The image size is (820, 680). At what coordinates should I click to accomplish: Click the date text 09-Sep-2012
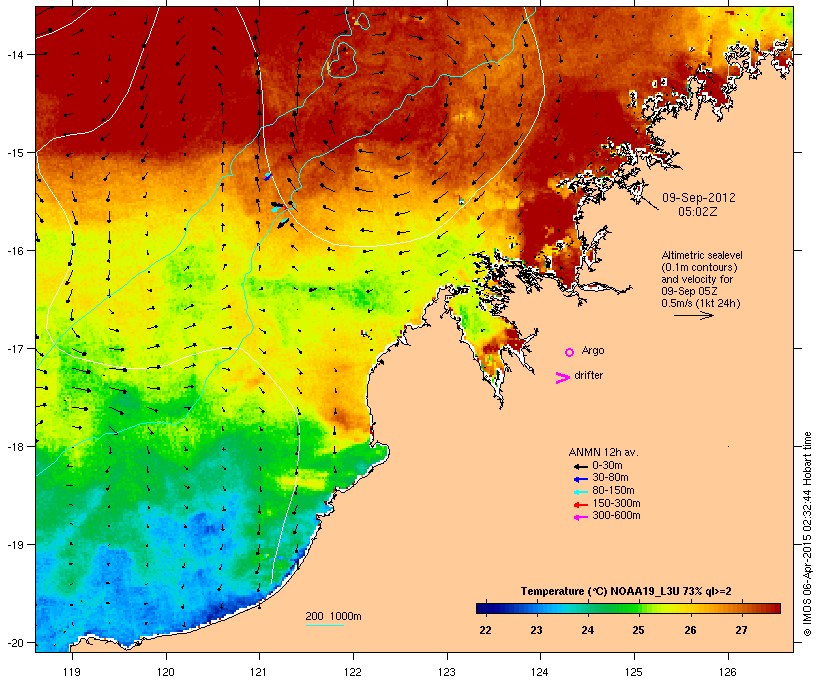pos(699,198)
